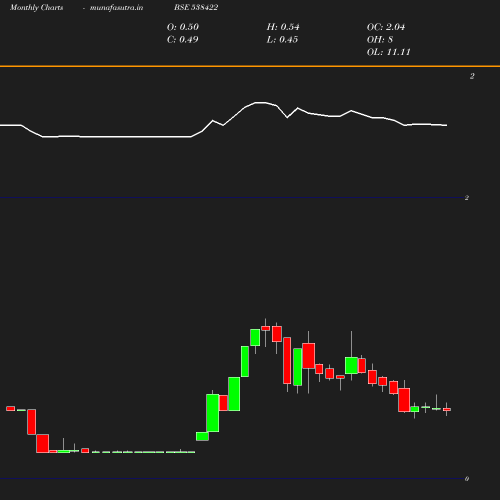Viewport: 500px width, 500px height.
Task: Click the peak of the white indicator line
Action: coord(261,103)
